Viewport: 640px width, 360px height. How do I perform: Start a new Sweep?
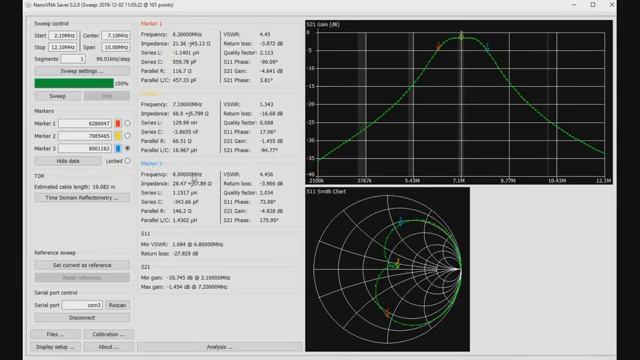tap(58, 96)
